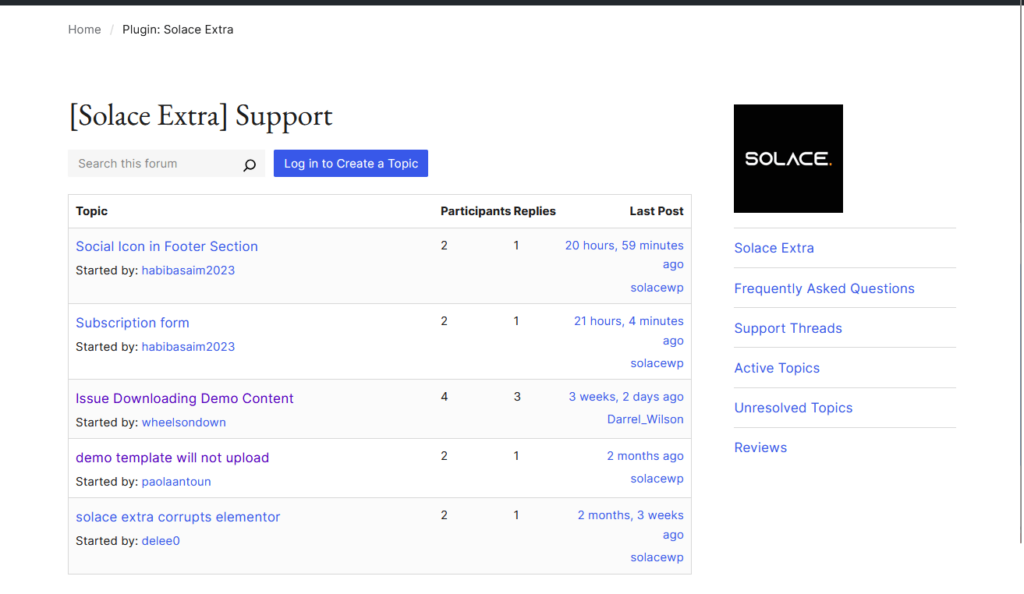This screenshot has height=594, width=1024.
Task: Click the search magnifier icon
Action: click(249, 165)
